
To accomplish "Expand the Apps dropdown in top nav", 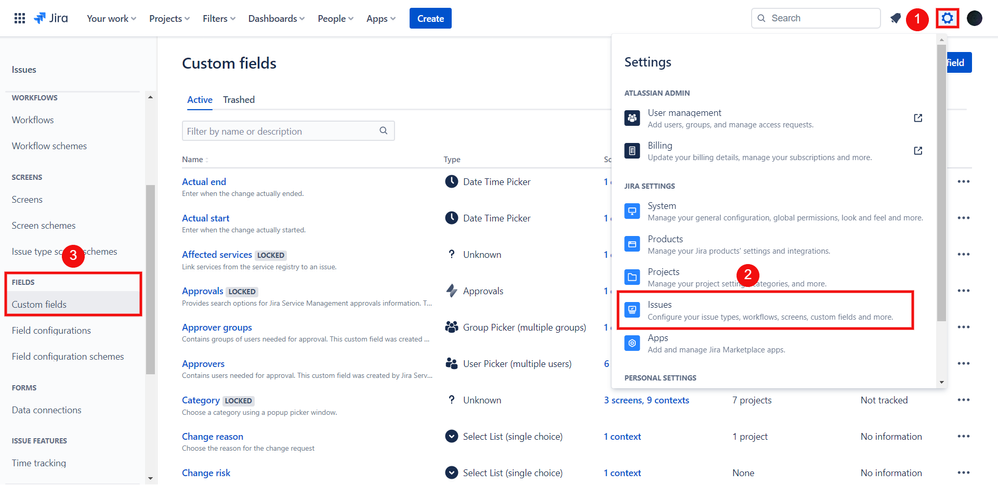I will [381, 18].
